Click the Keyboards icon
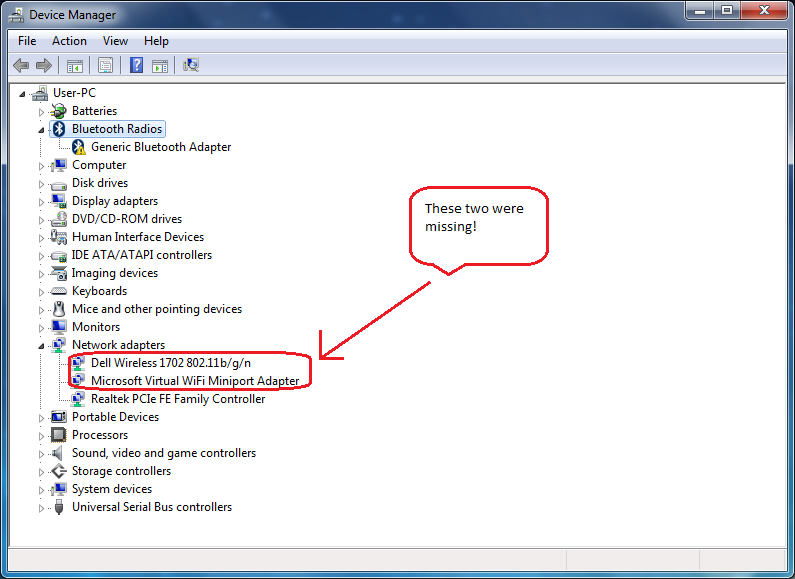 59,291
